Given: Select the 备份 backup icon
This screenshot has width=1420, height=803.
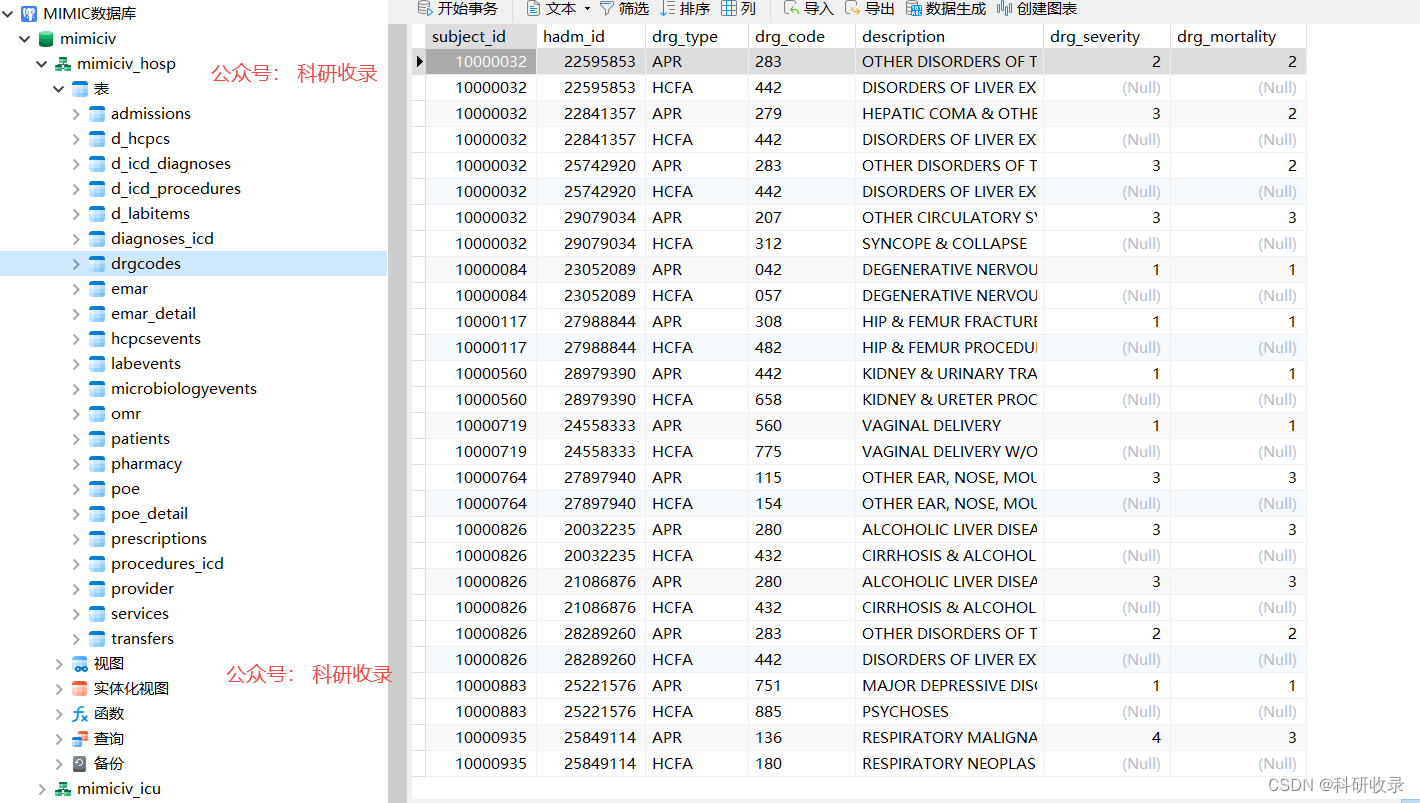Looking at the screenshot, I should [80, 764].
